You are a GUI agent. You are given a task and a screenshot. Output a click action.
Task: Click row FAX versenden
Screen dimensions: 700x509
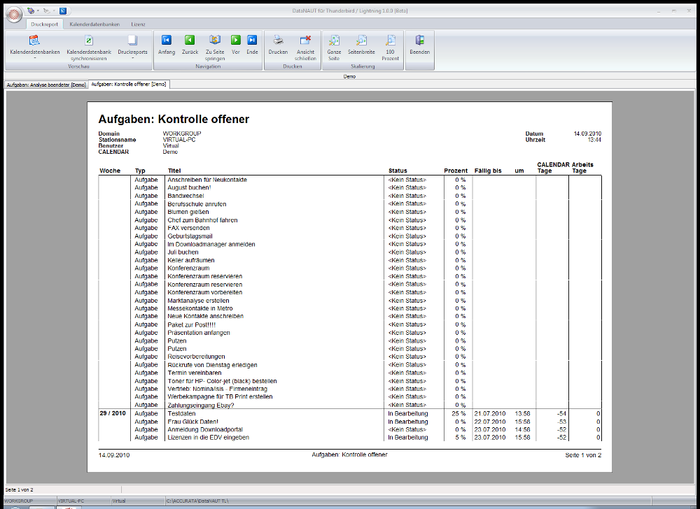(x=350, y=228)
